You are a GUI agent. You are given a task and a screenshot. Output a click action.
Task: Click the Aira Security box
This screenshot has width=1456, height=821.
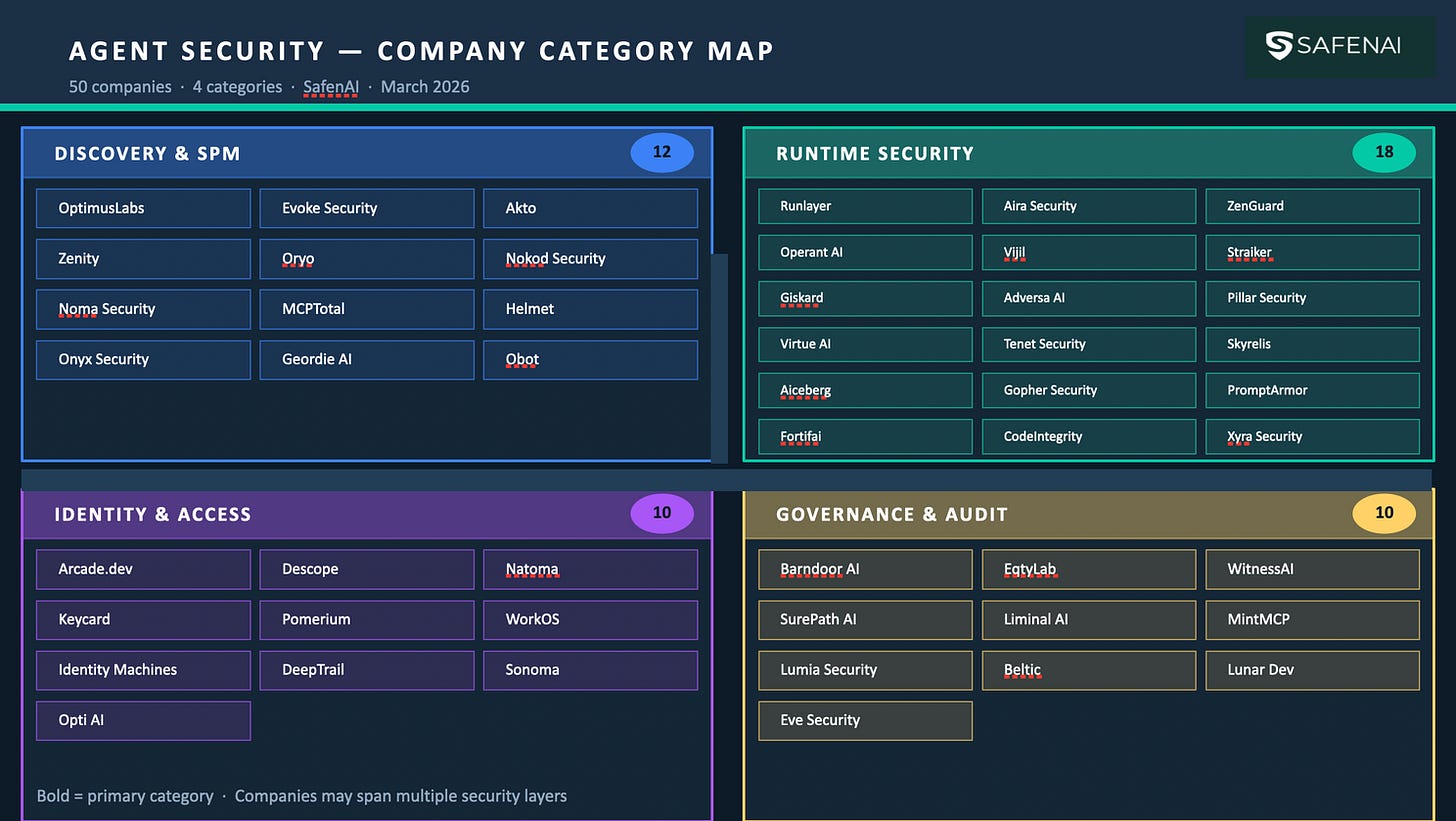1089,206
